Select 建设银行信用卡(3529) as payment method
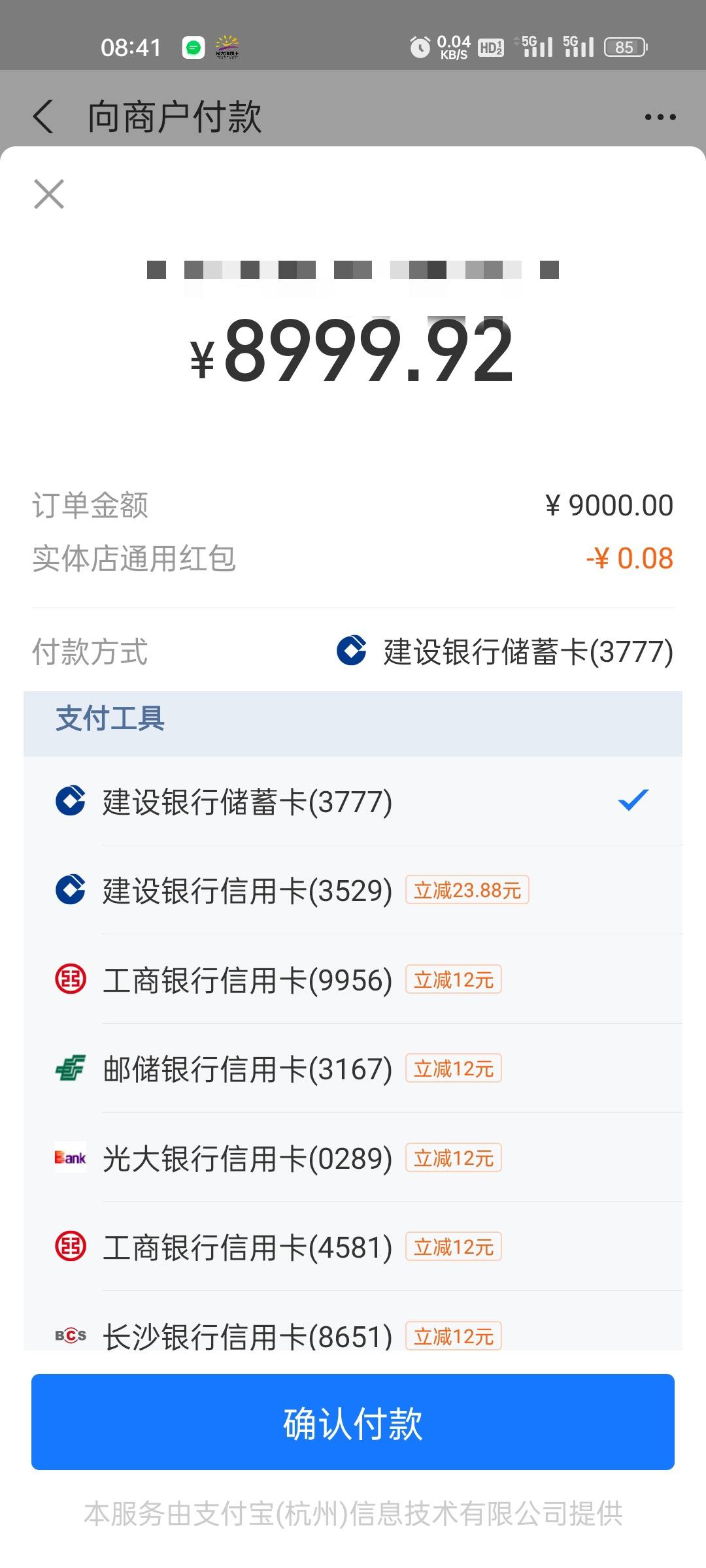Viewport: 706px width, 1568px height. pyautogui.click(x=353, y=890)
